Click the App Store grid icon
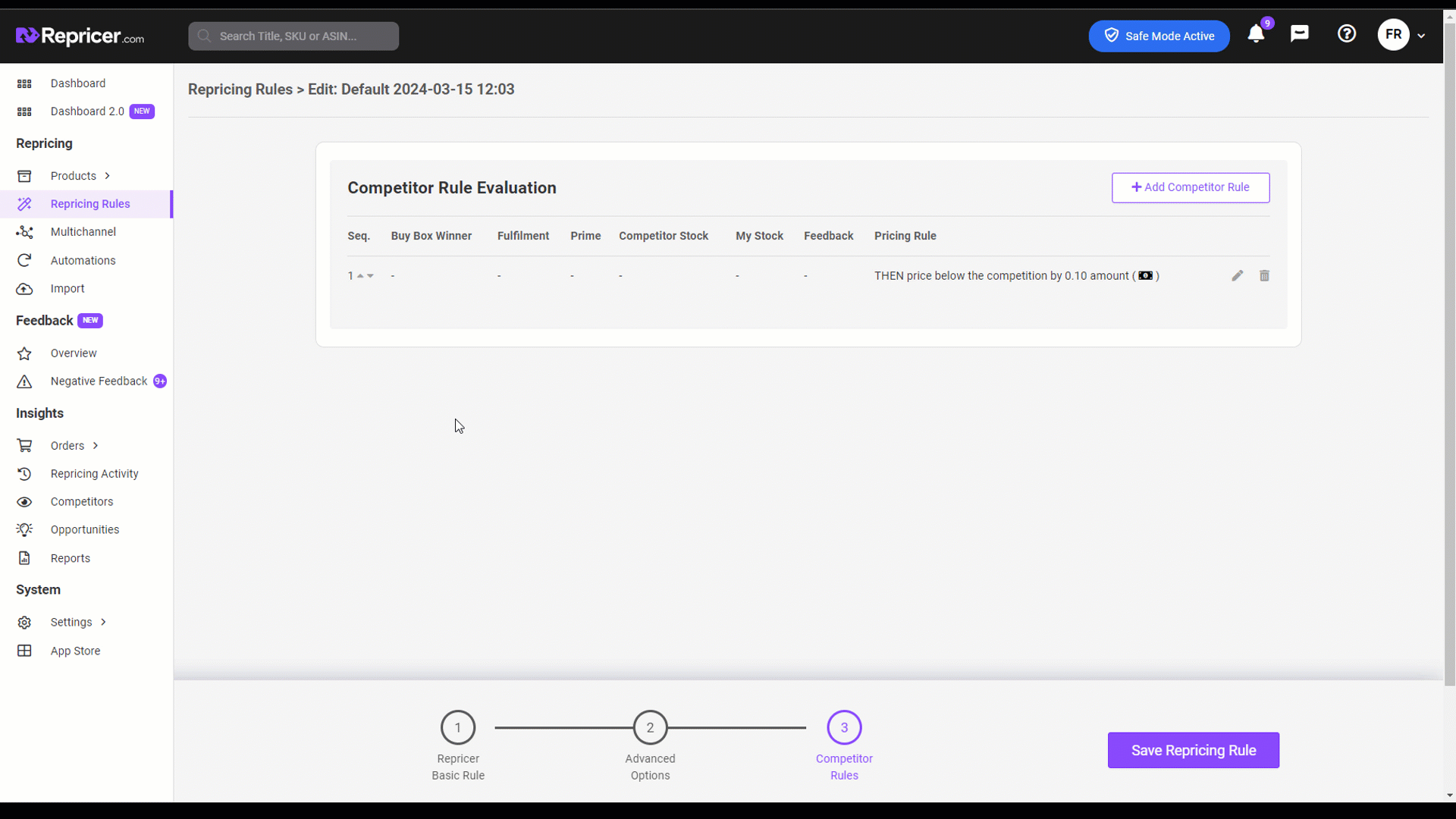The height and width of the screenshot is (819, 1456). (24, 651)
